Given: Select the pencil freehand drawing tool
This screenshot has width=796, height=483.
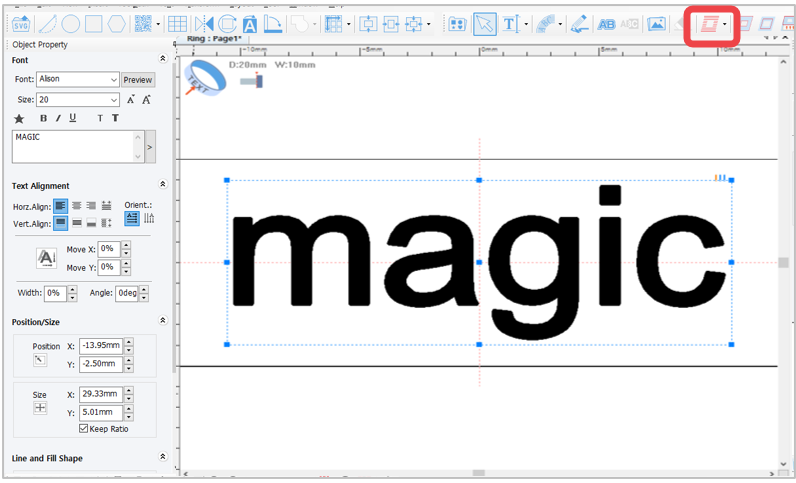Looking at the screenshot, I should [579, 24].
